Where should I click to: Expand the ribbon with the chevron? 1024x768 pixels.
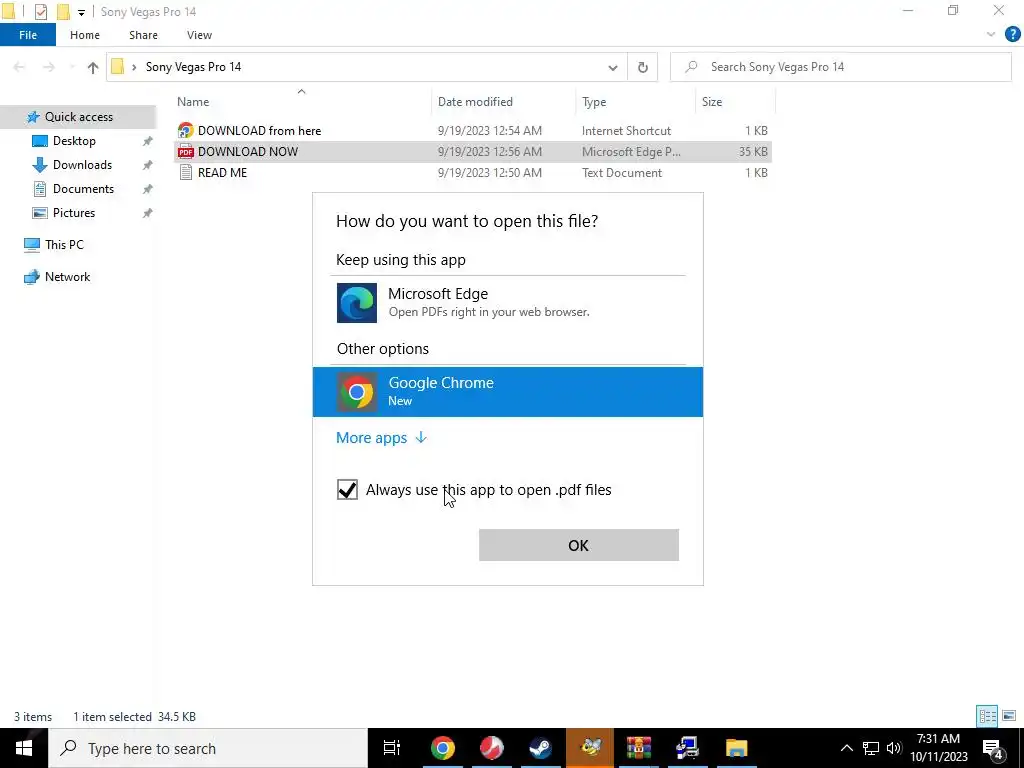tap(991, 35)
